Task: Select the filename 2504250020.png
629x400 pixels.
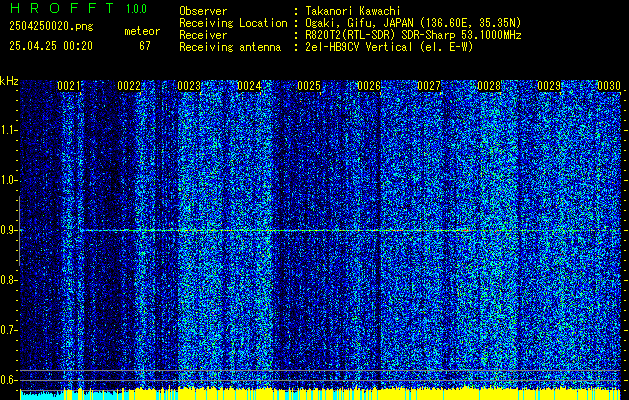Action: [51, 27]
